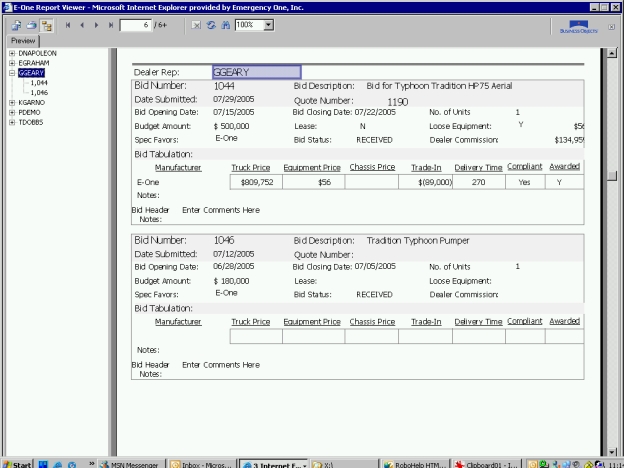Click Bid Number value 1046
The image size is (624, 468).
pos(224,240)
